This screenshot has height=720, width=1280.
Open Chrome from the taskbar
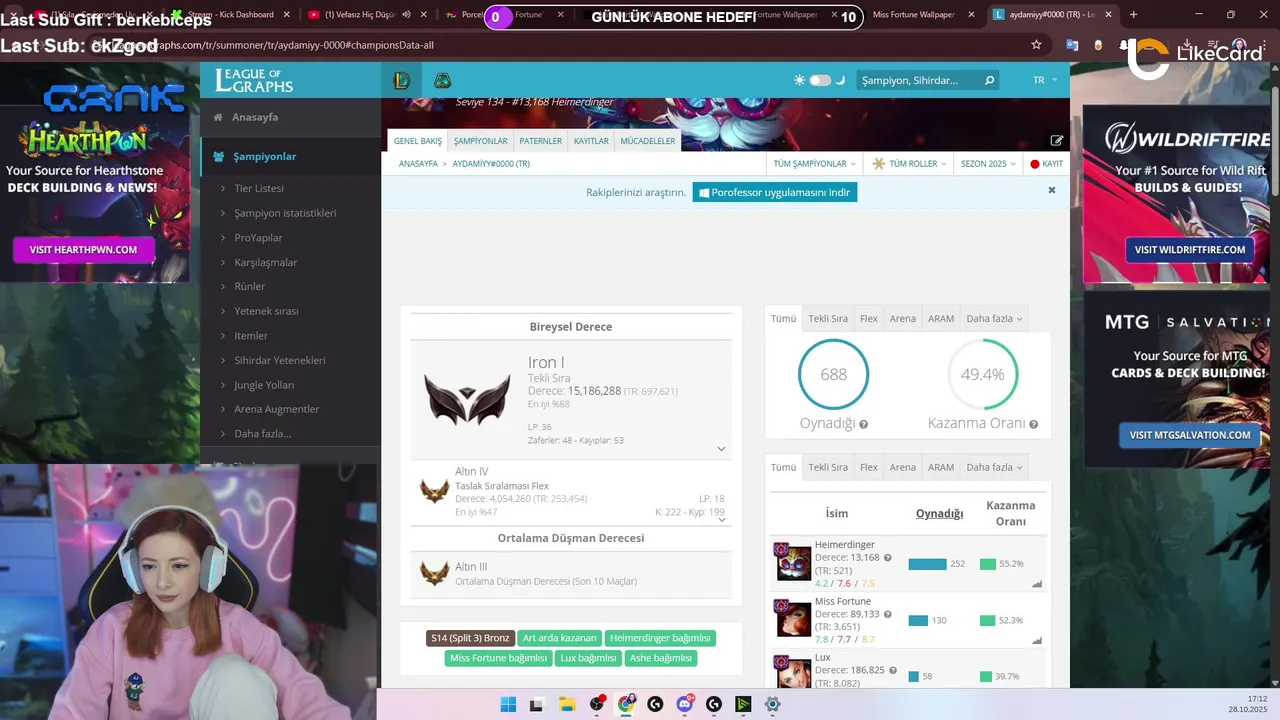click(x=626, y=704)
